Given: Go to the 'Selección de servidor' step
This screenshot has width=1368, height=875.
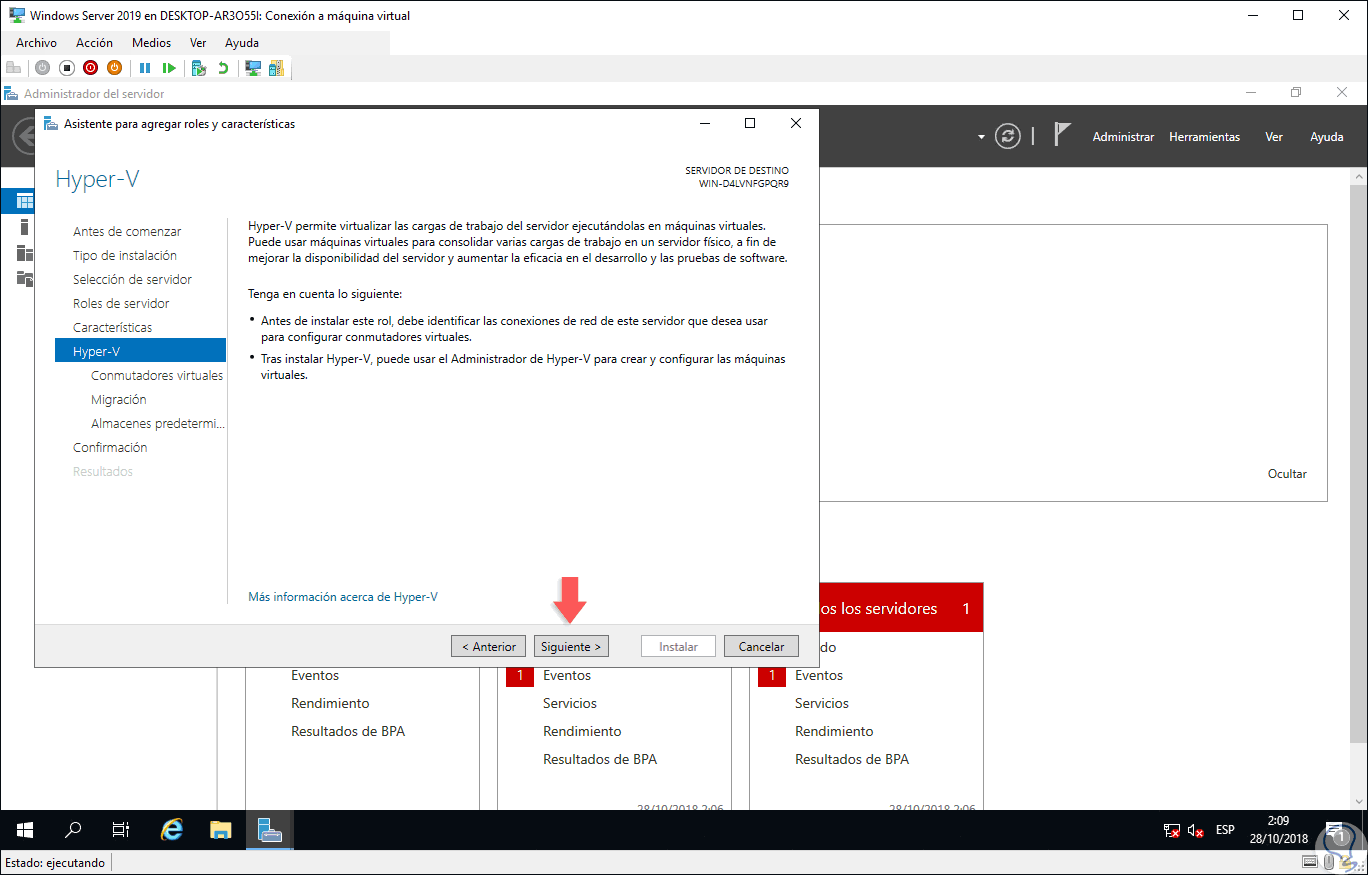Looking at the screenshot, I should pos(132,279).
